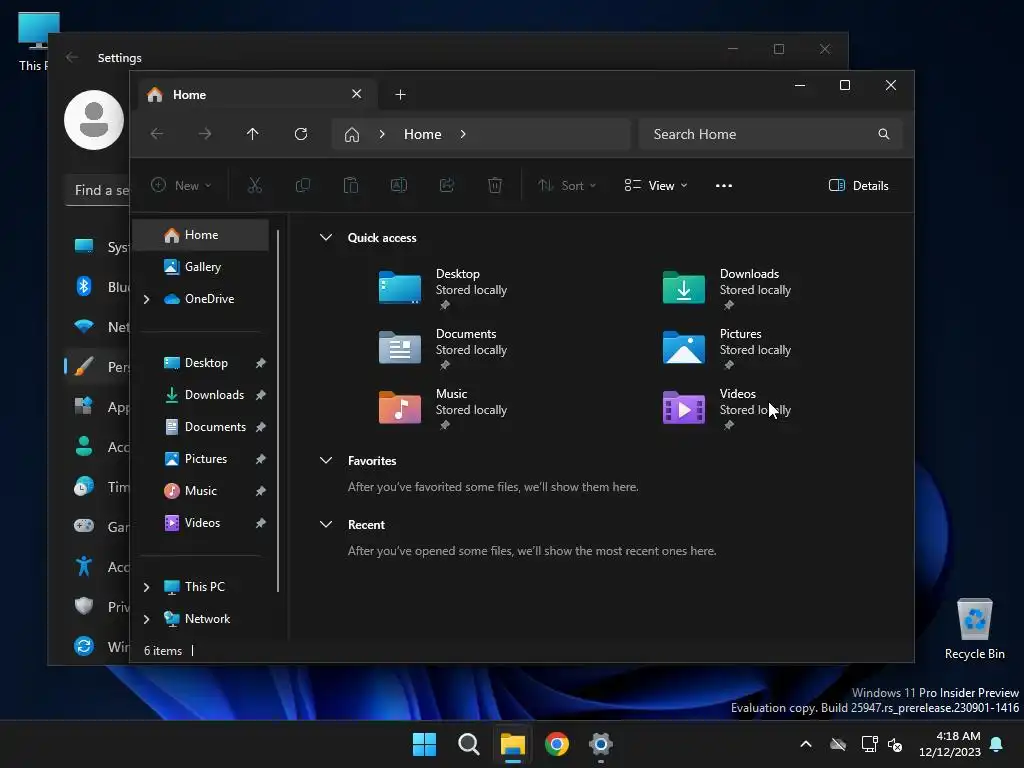Click the Cut scissors icon in toolbar

pyautogui.click(x=255, y=185)
